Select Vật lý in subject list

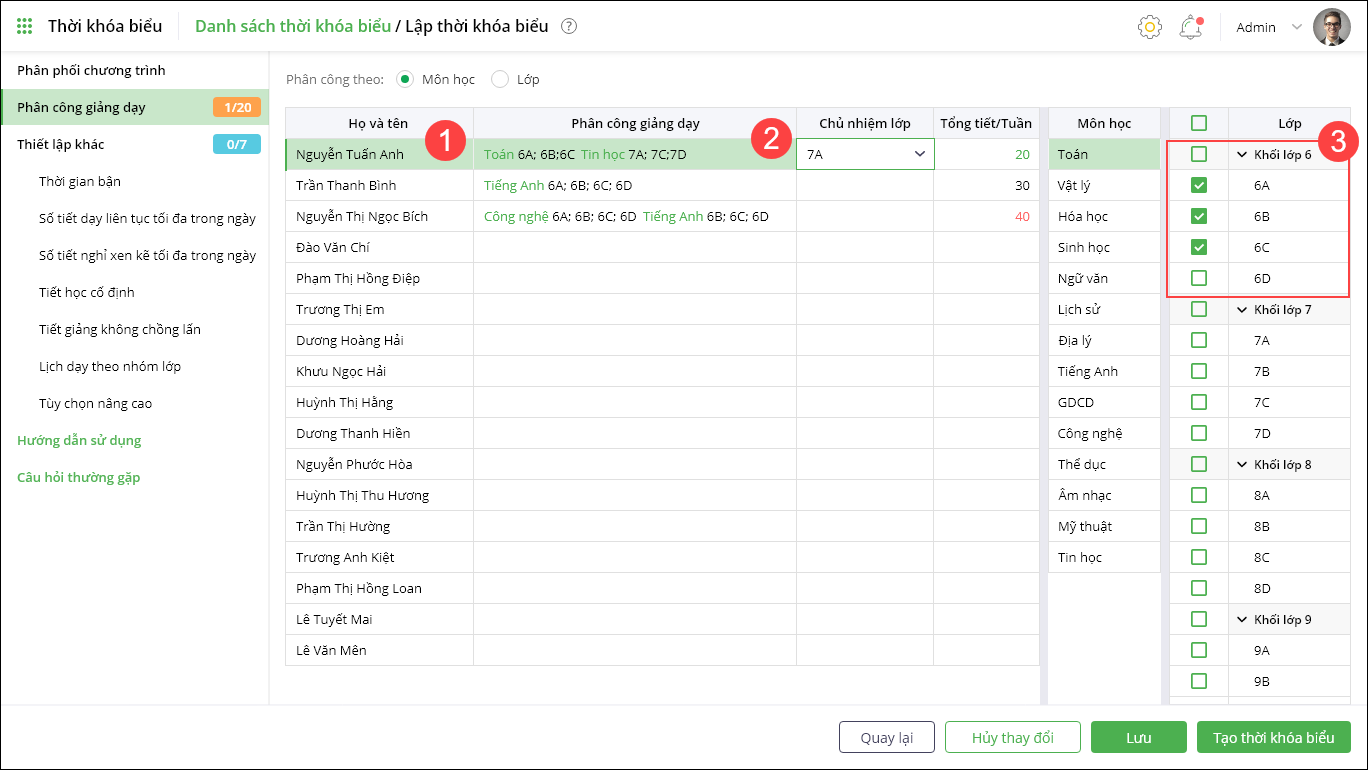1074,186
